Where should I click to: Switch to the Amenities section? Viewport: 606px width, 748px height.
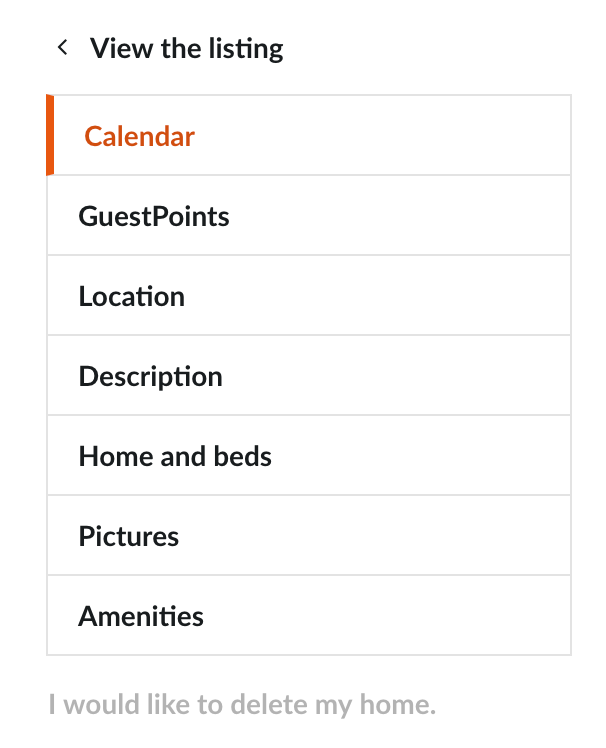[141, 616]
